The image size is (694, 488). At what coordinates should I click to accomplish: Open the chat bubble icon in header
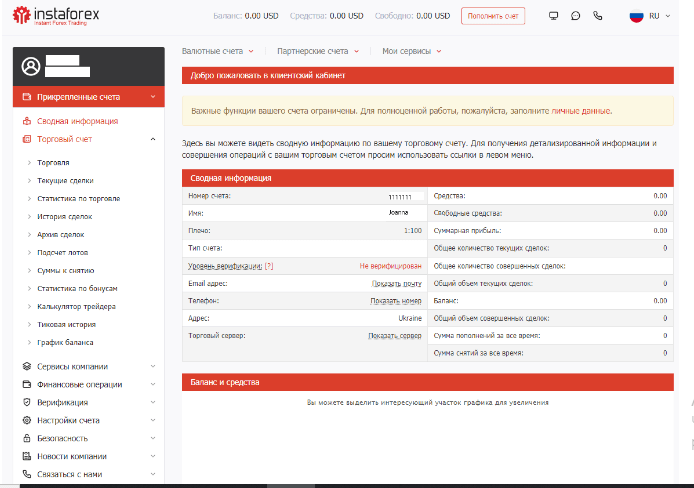click(x=575, y=16)
